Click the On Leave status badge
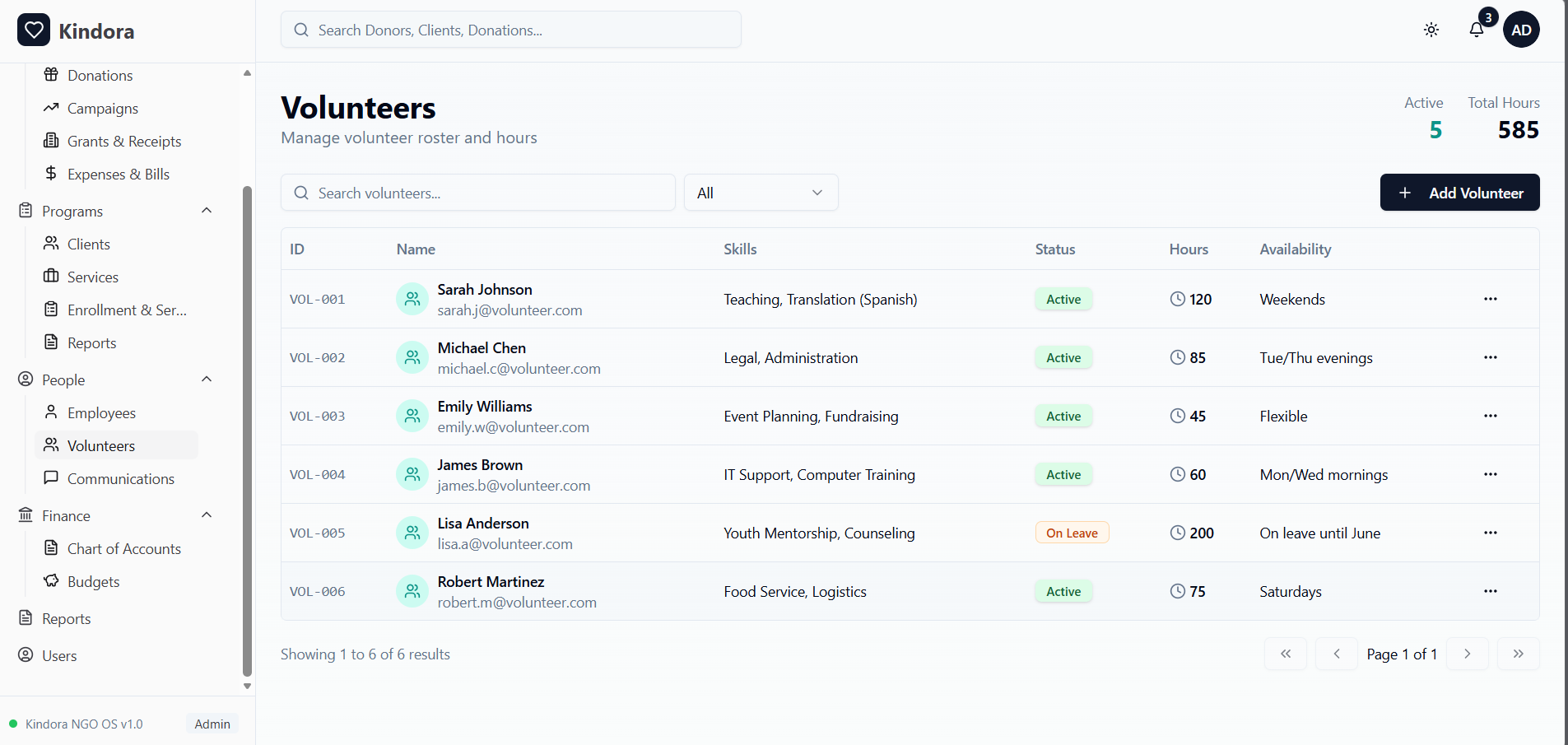The image size is (1568, 745). coord(1072,533)
